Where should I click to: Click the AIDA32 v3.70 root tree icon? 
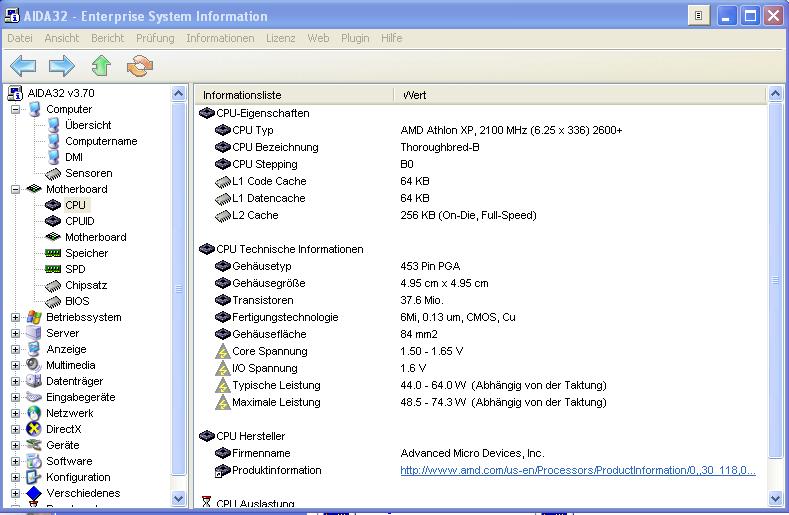(15, 93)
